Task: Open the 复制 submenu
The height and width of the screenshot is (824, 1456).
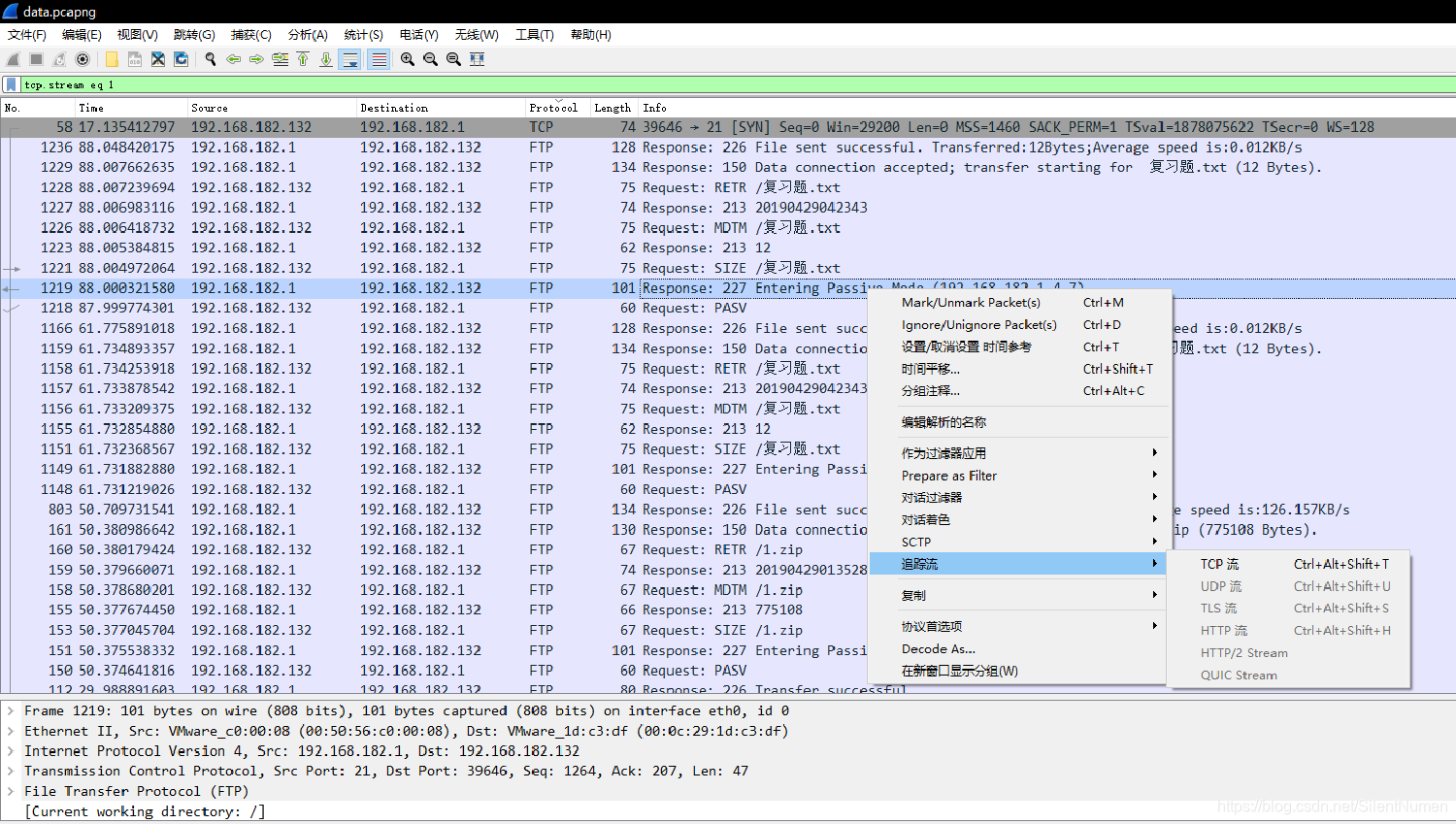Action: (x=1018, y=596)
